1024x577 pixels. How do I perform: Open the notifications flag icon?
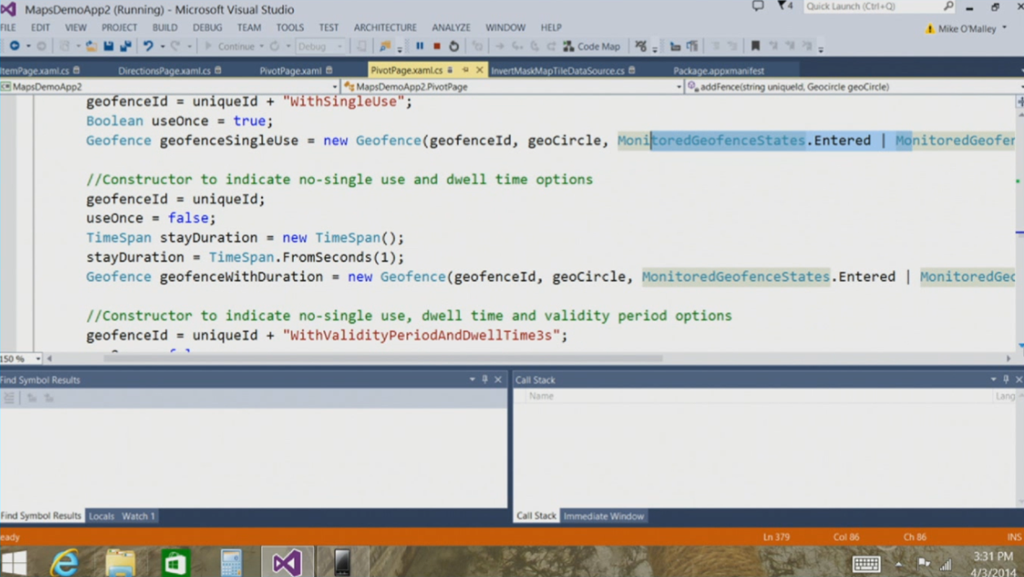click(784, 7)
